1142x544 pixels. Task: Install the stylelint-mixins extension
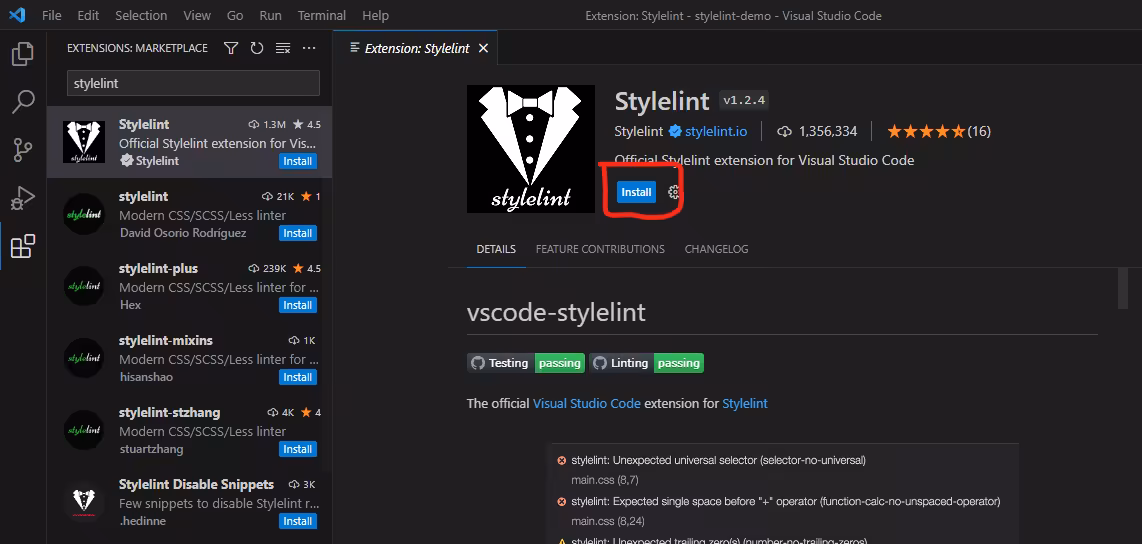click(x=297, y=377)
